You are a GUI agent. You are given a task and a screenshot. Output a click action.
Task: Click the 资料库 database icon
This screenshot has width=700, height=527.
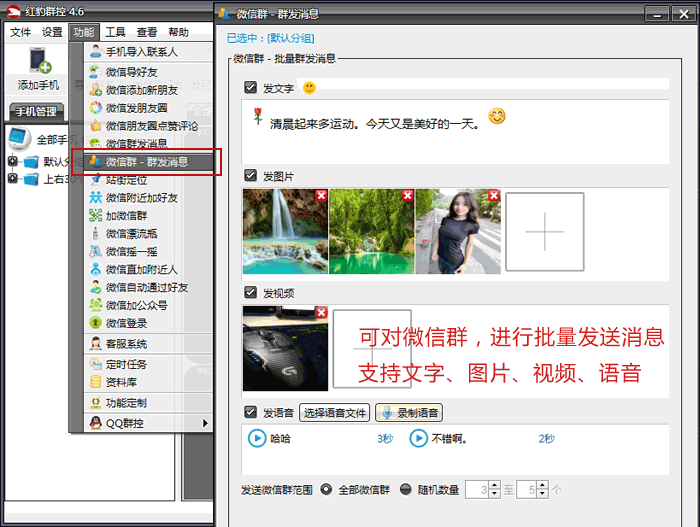tap(96, 382)
